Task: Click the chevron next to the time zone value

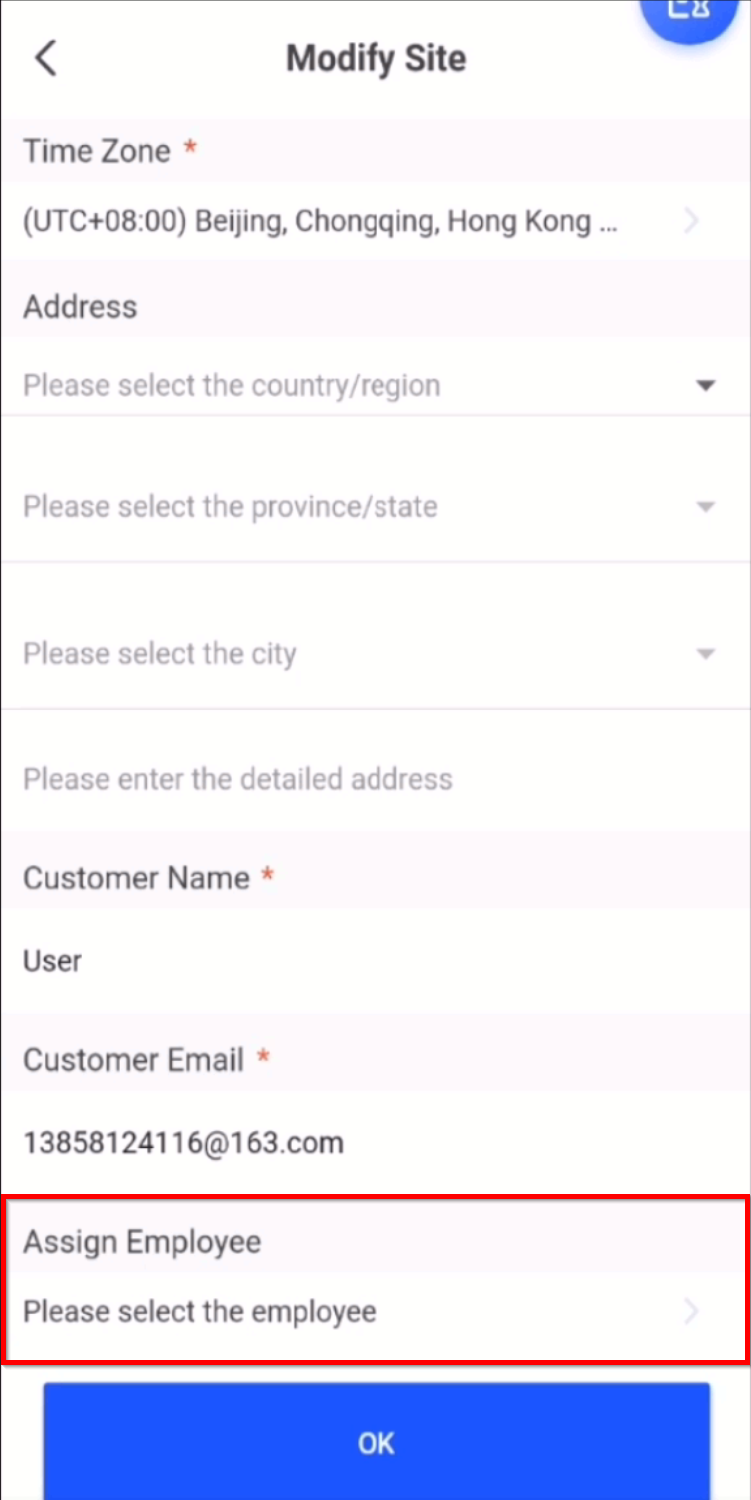Action: (x=691, y=221)
